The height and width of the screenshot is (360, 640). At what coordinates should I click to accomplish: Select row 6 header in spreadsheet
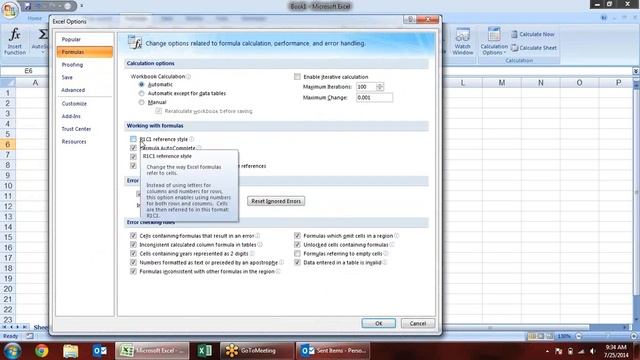pos(7,144)
